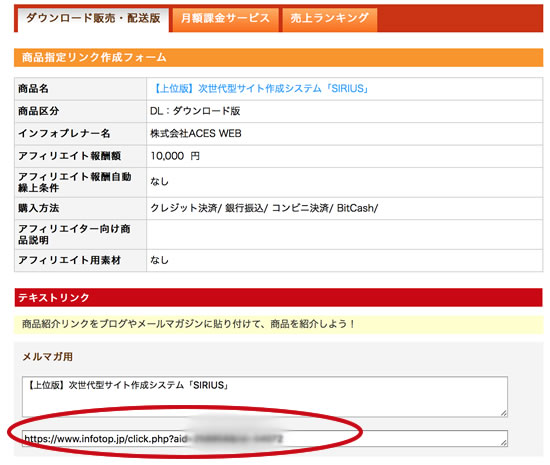This screenshot has height=465, width=550.
Task: Select the DL：ダウンロード版 value
Action: point(195,111)
